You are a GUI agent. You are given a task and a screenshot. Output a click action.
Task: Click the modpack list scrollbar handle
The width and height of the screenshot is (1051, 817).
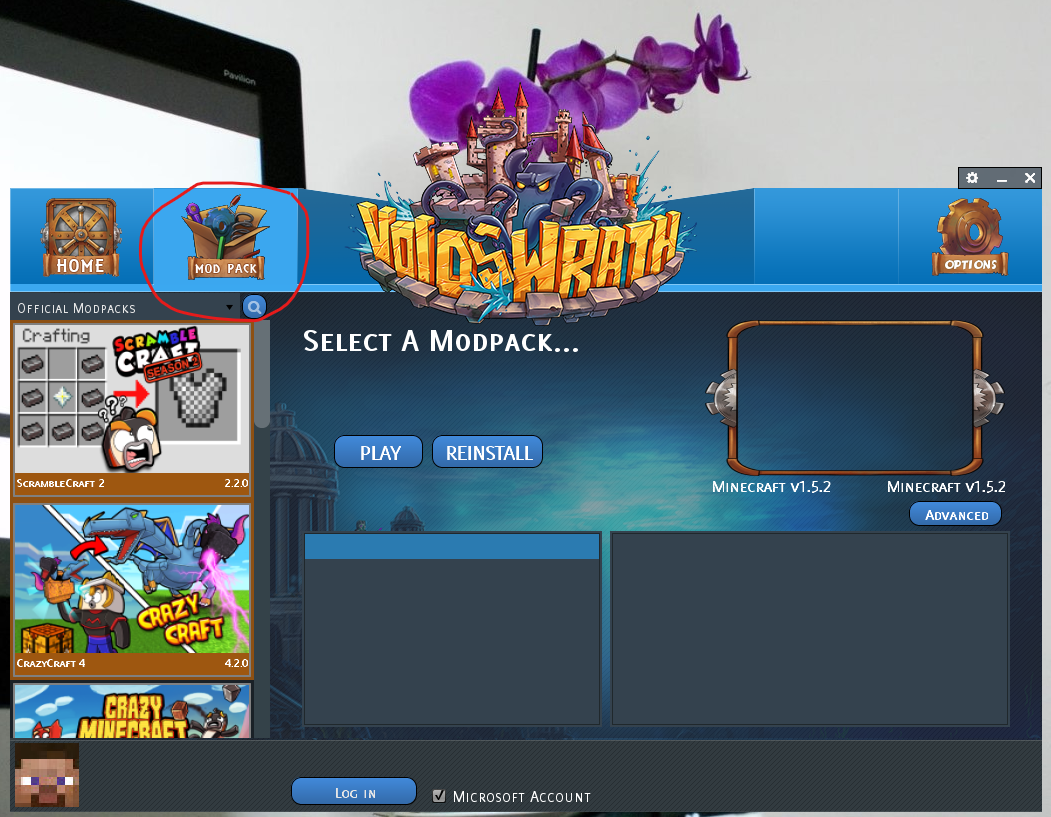pyautogui.click(x=262, y=375)
